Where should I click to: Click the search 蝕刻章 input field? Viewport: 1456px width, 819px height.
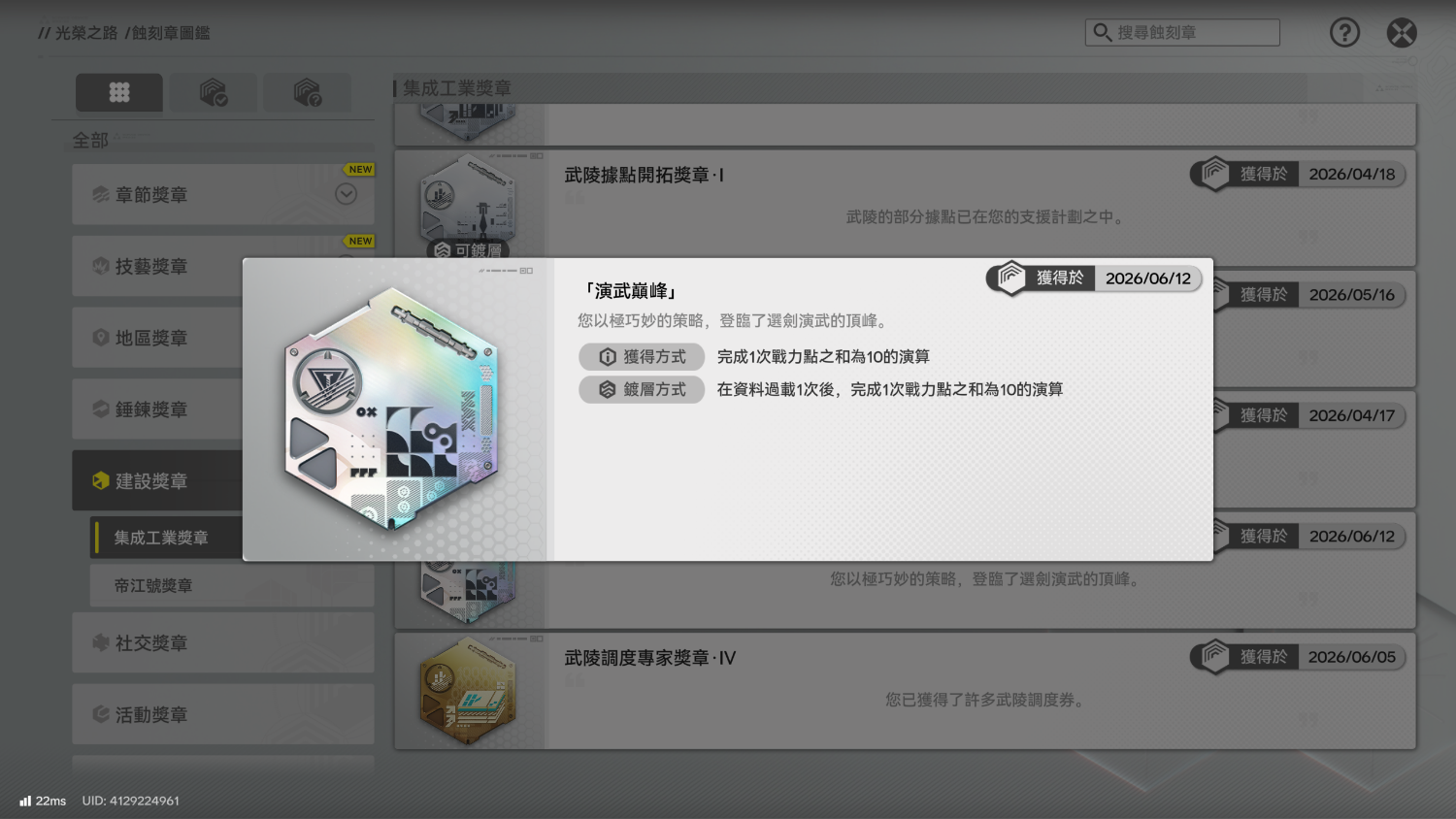[1182, 32]
